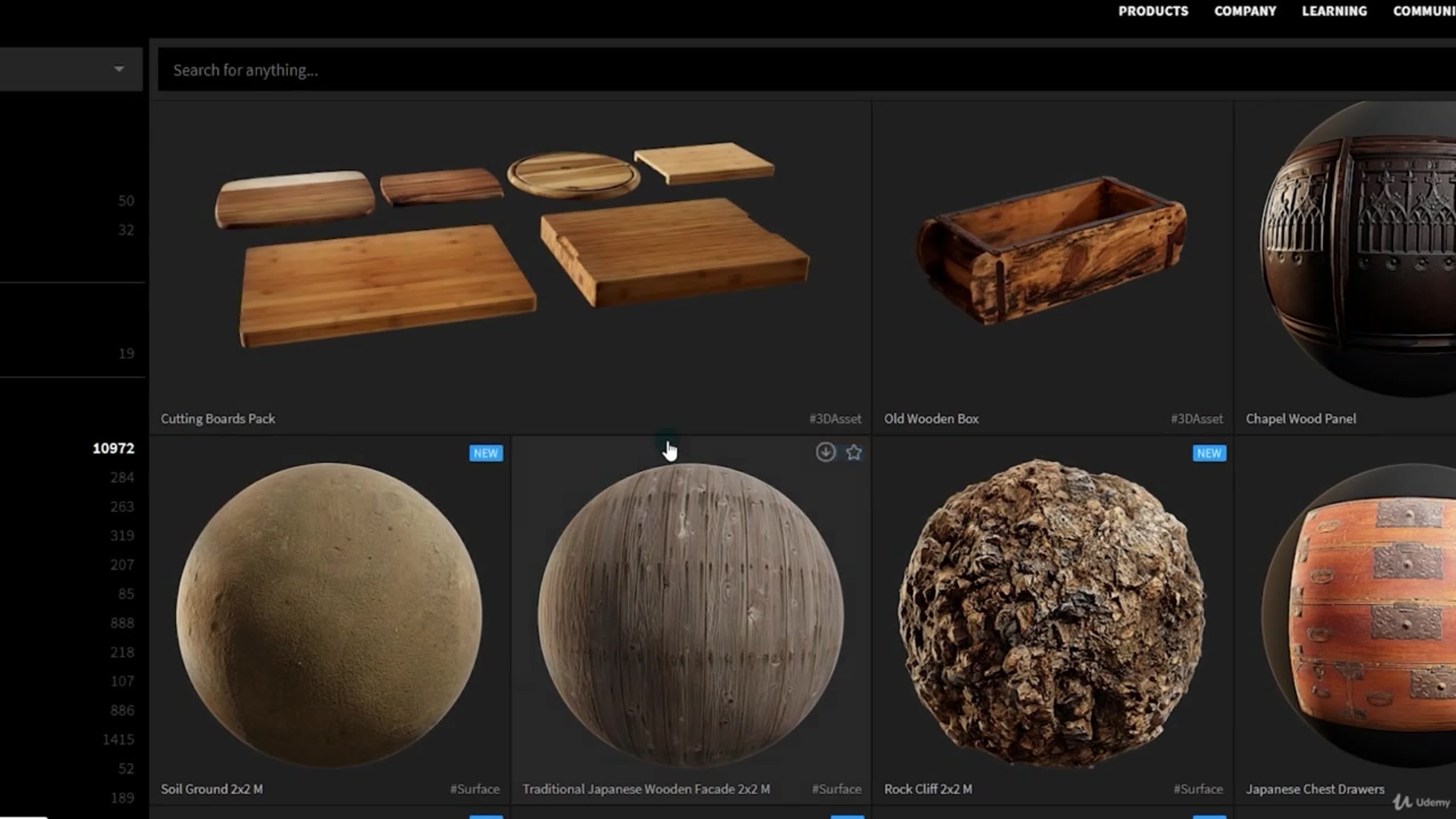This screenshot has width=1456, height=819.
Task: Select the sidebar count 319
Action: [122, 536]
